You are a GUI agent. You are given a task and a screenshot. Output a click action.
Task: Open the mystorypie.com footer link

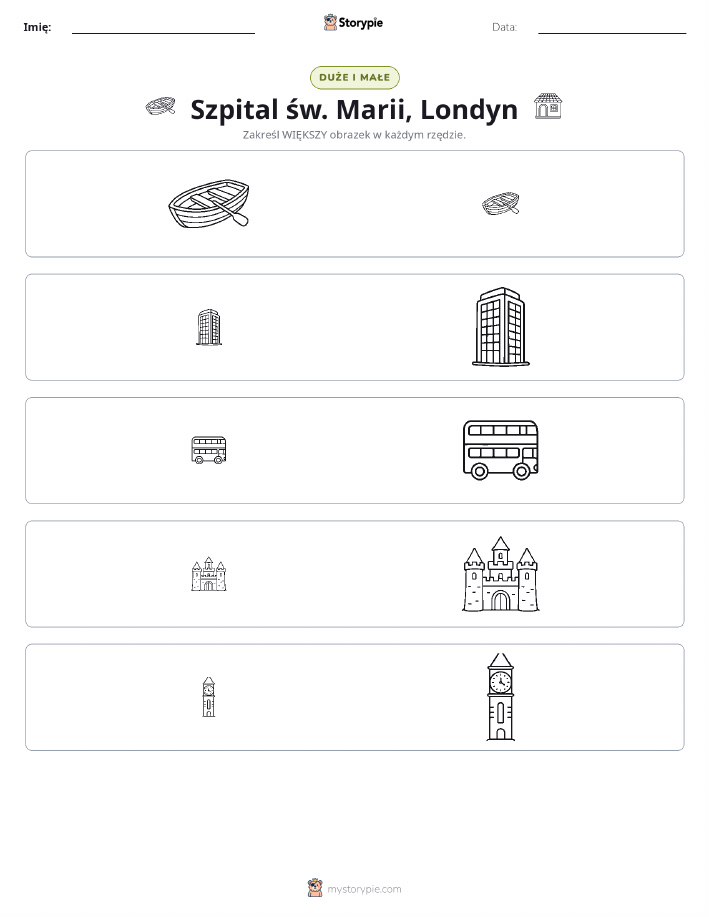coord(364,889)
